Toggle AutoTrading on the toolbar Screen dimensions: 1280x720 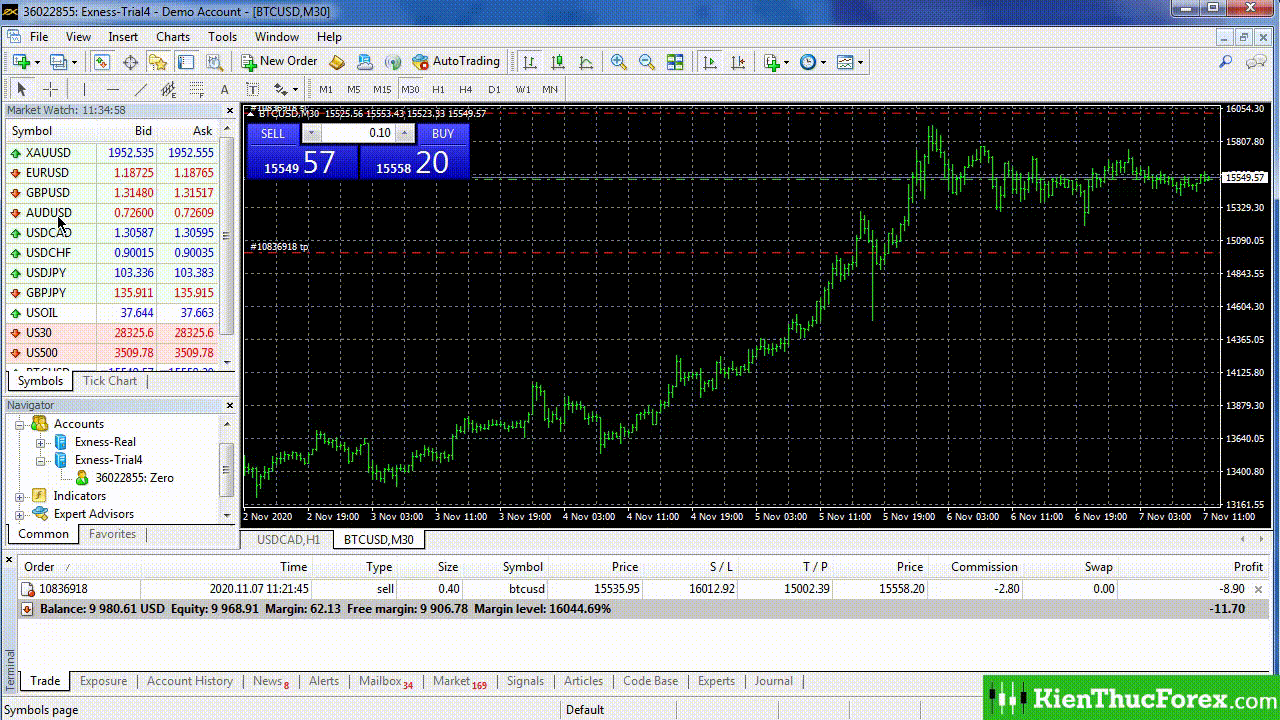(456, 62)
